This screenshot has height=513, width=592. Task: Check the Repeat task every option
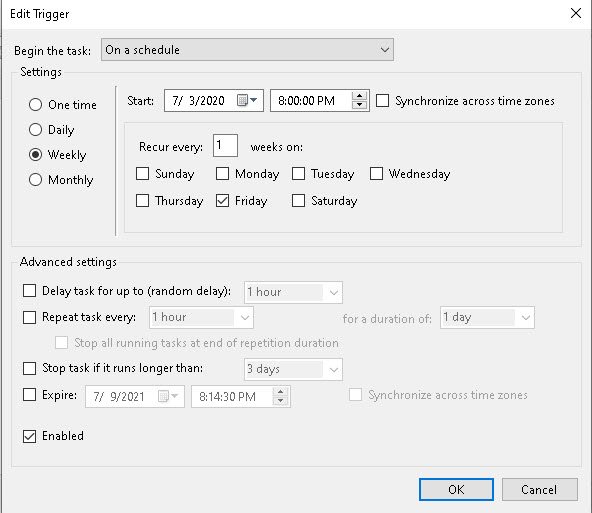(x=29, y=317)
